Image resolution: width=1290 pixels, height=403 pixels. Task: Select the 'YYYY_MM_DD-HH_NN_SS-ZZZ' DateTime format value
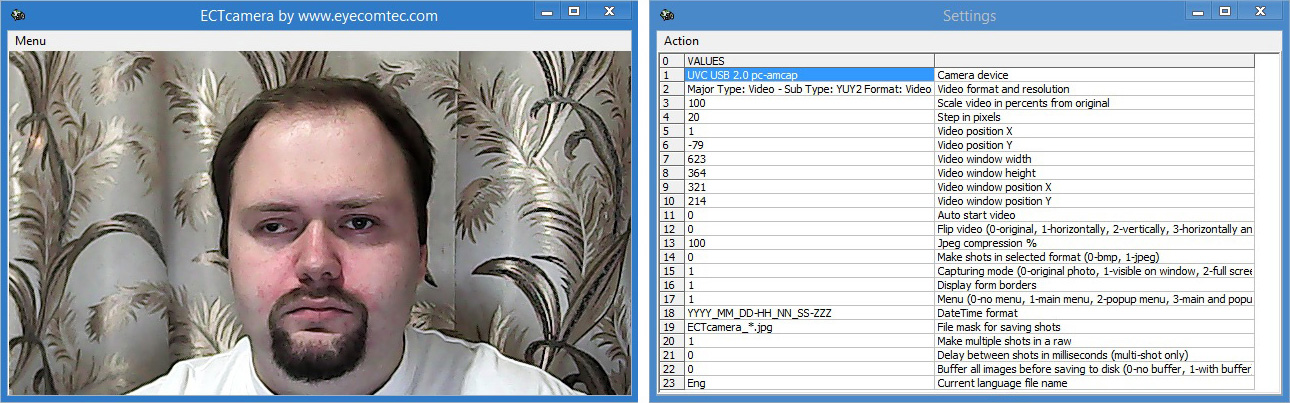click(809, 313)
